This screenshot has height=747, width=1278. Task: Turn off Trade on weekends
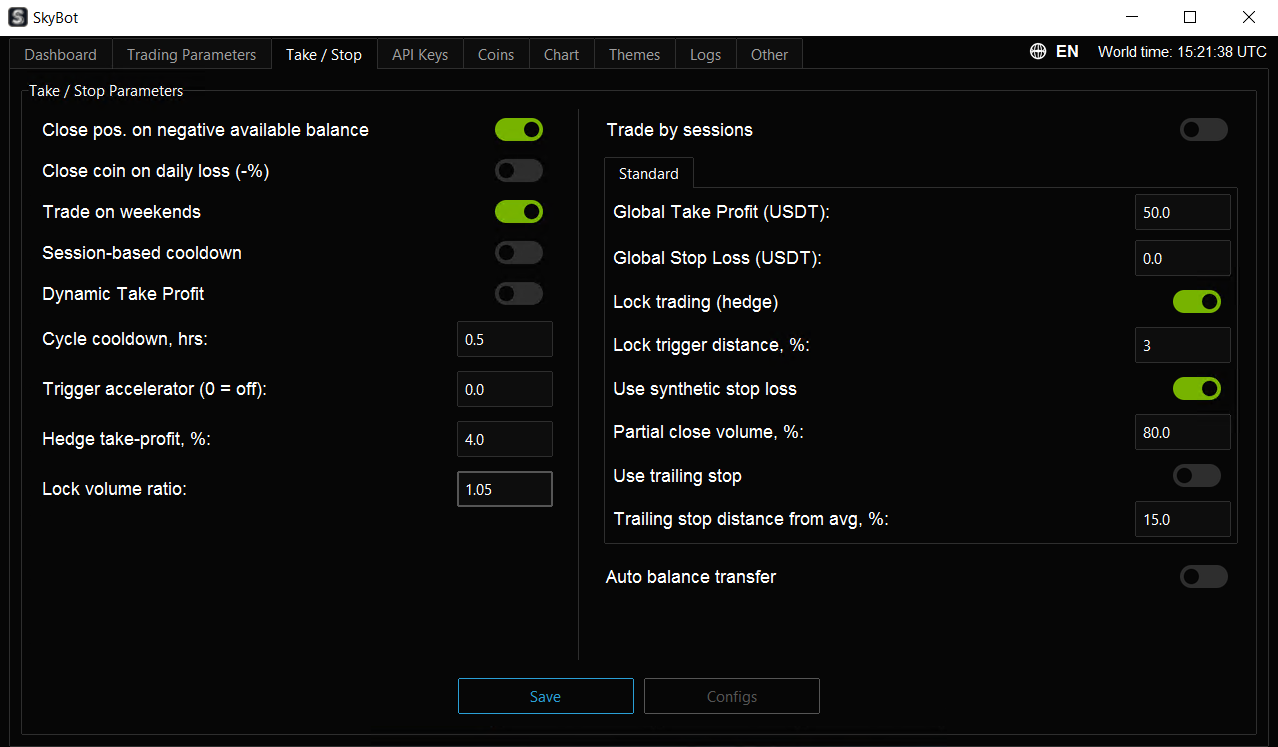click(x=519, y=212)
